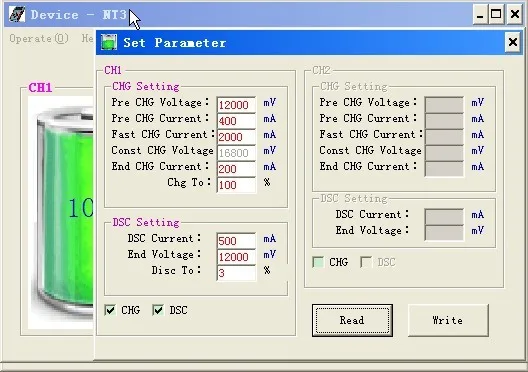Open the Operate(O) menu
The width and height of the screenshot is (528, 372).
point(39,39)
